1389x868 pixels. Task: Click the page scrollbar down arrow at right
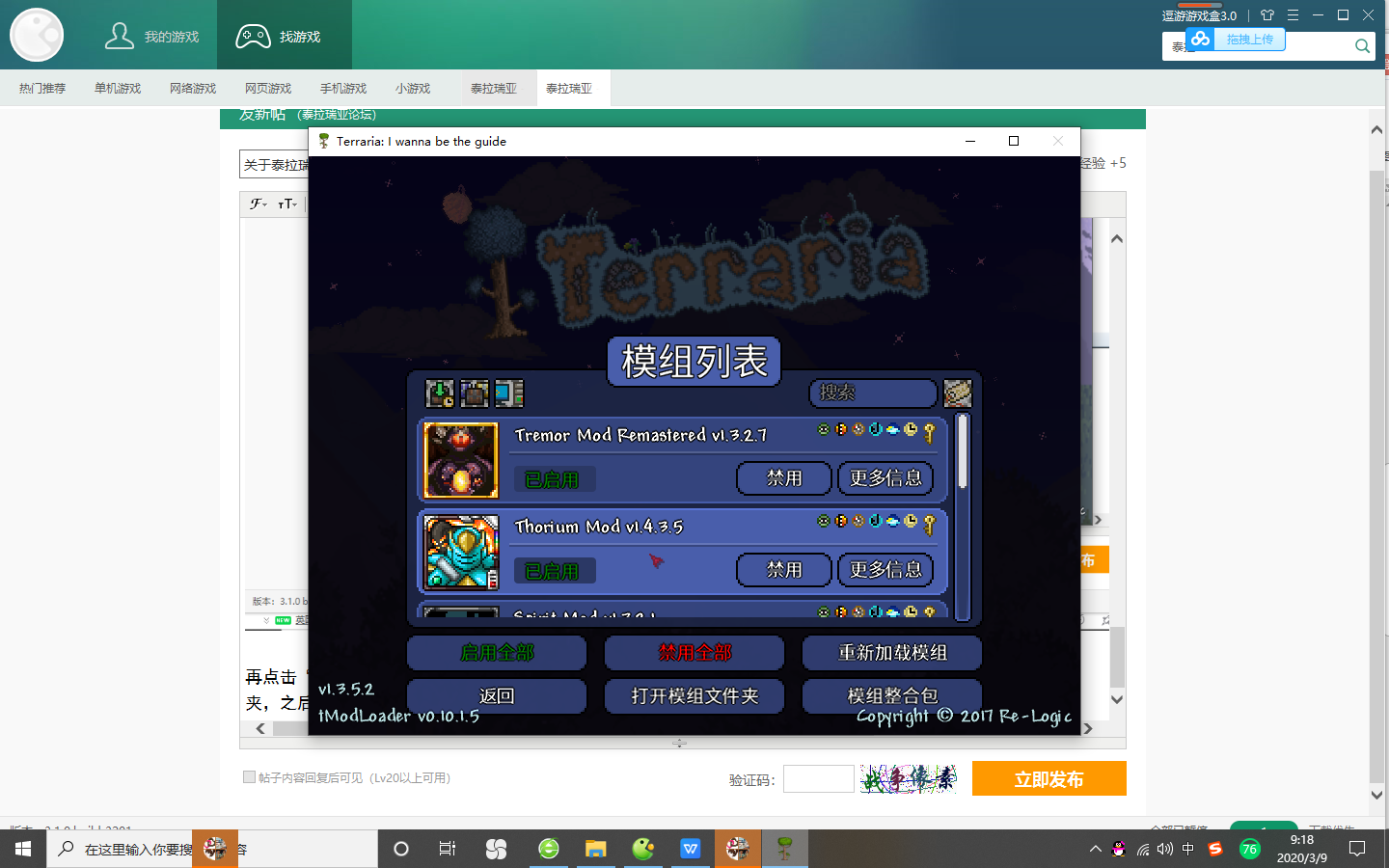(1377, 796)
